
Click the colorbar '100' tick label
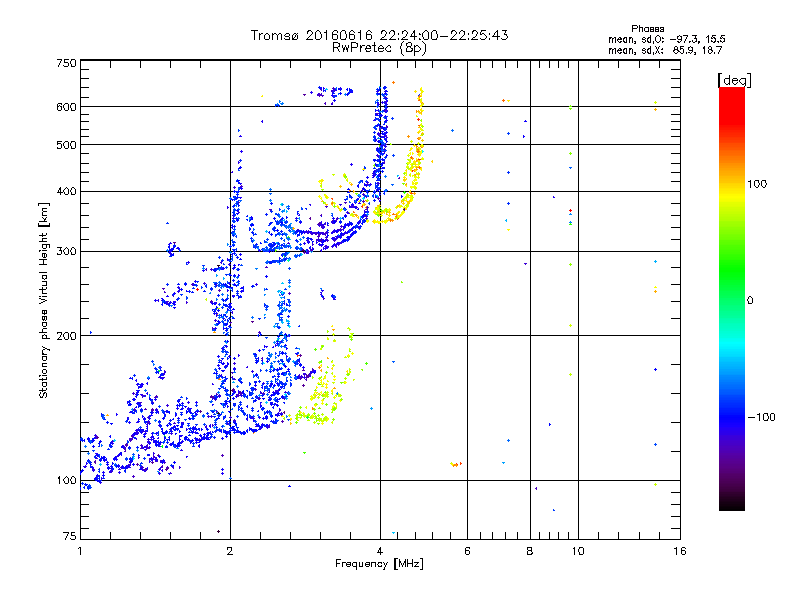pos(757,184)
